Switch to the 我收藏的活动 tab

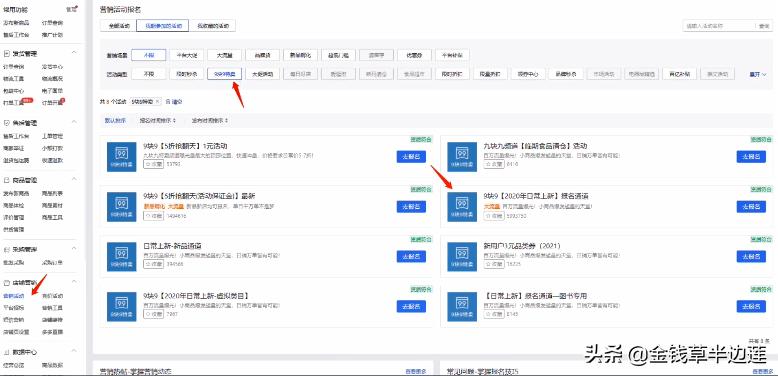pyautogui.click(x=212, y=25)
